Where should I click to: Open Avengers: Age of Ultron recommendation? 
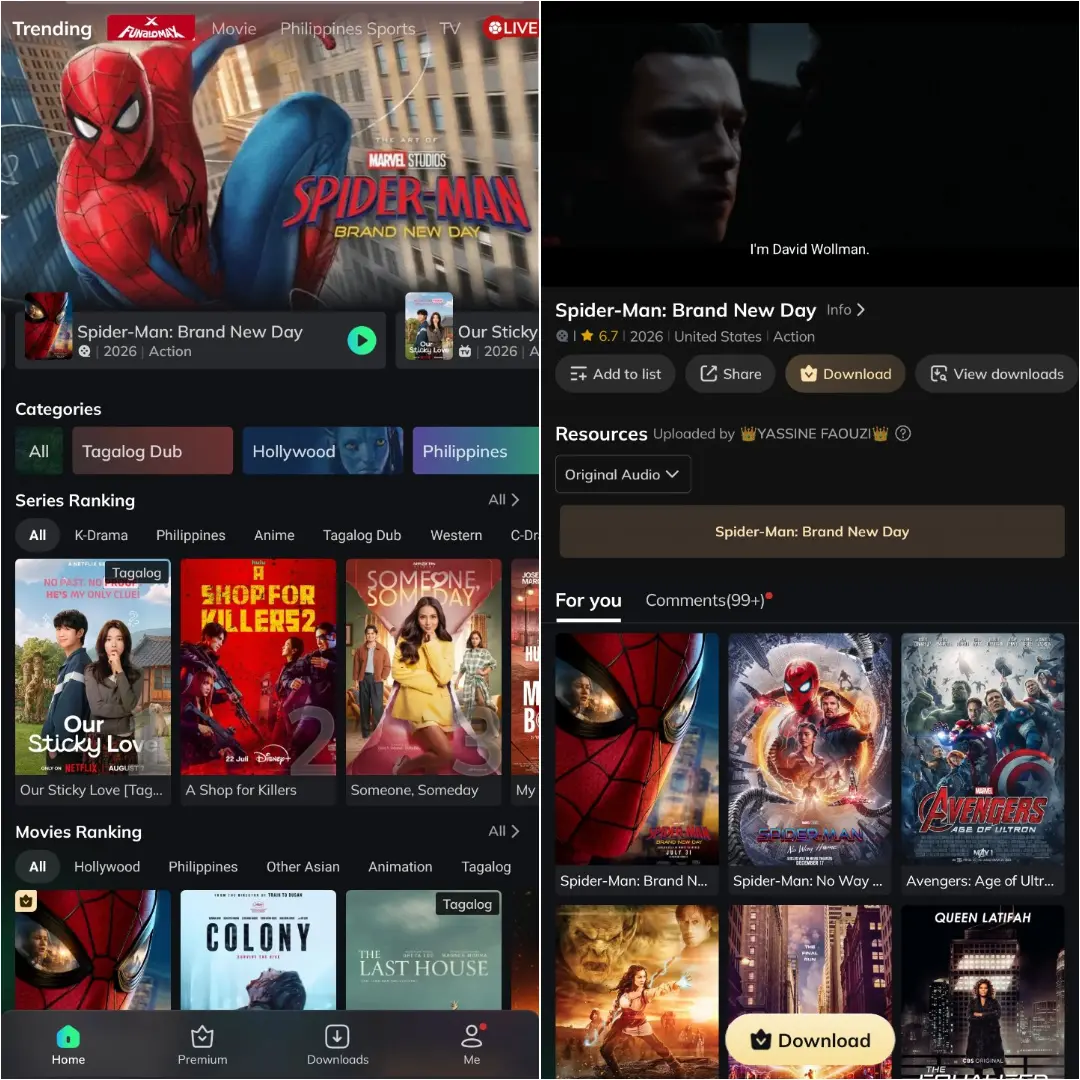983,749
